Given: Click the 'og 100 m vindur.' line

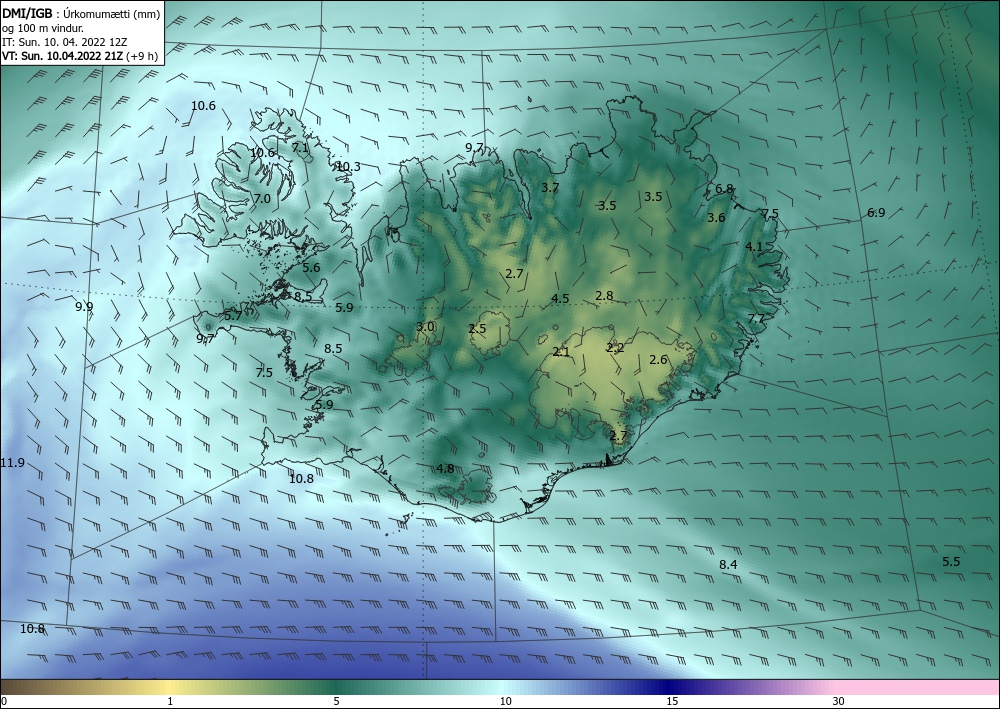Looking at the screenshot, I should pyautogui.click(x=43, y=28).
